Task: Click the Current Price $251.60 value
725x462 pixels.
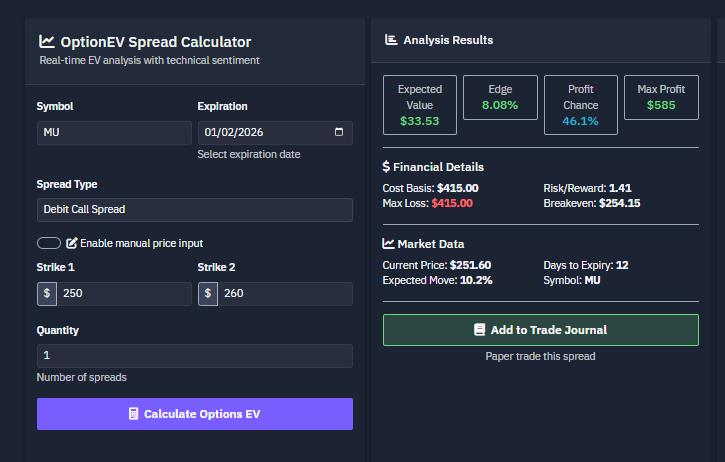Action: tap(470, 265)
